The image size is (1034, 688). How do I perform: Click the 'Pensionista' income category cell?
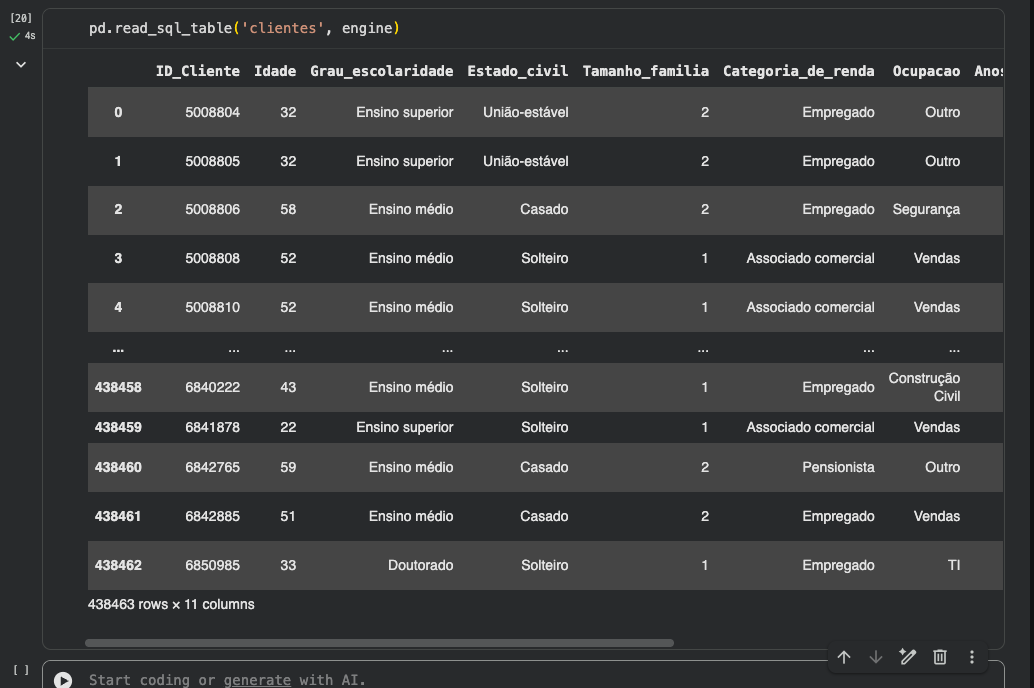[838, 467]
